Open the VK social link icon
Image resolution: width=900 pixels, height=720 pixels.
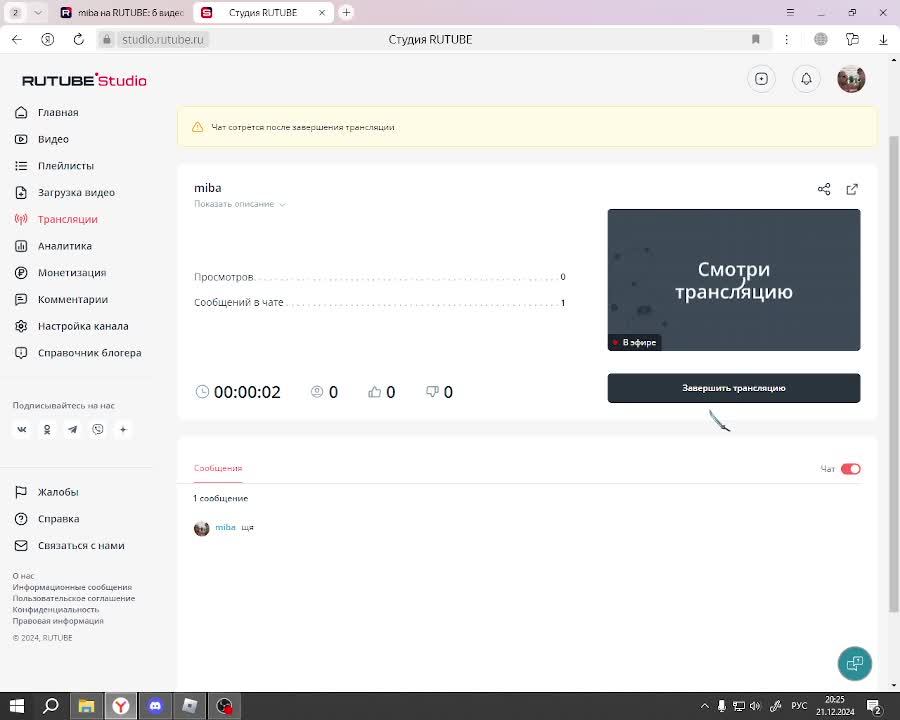[x=22, y=429]
